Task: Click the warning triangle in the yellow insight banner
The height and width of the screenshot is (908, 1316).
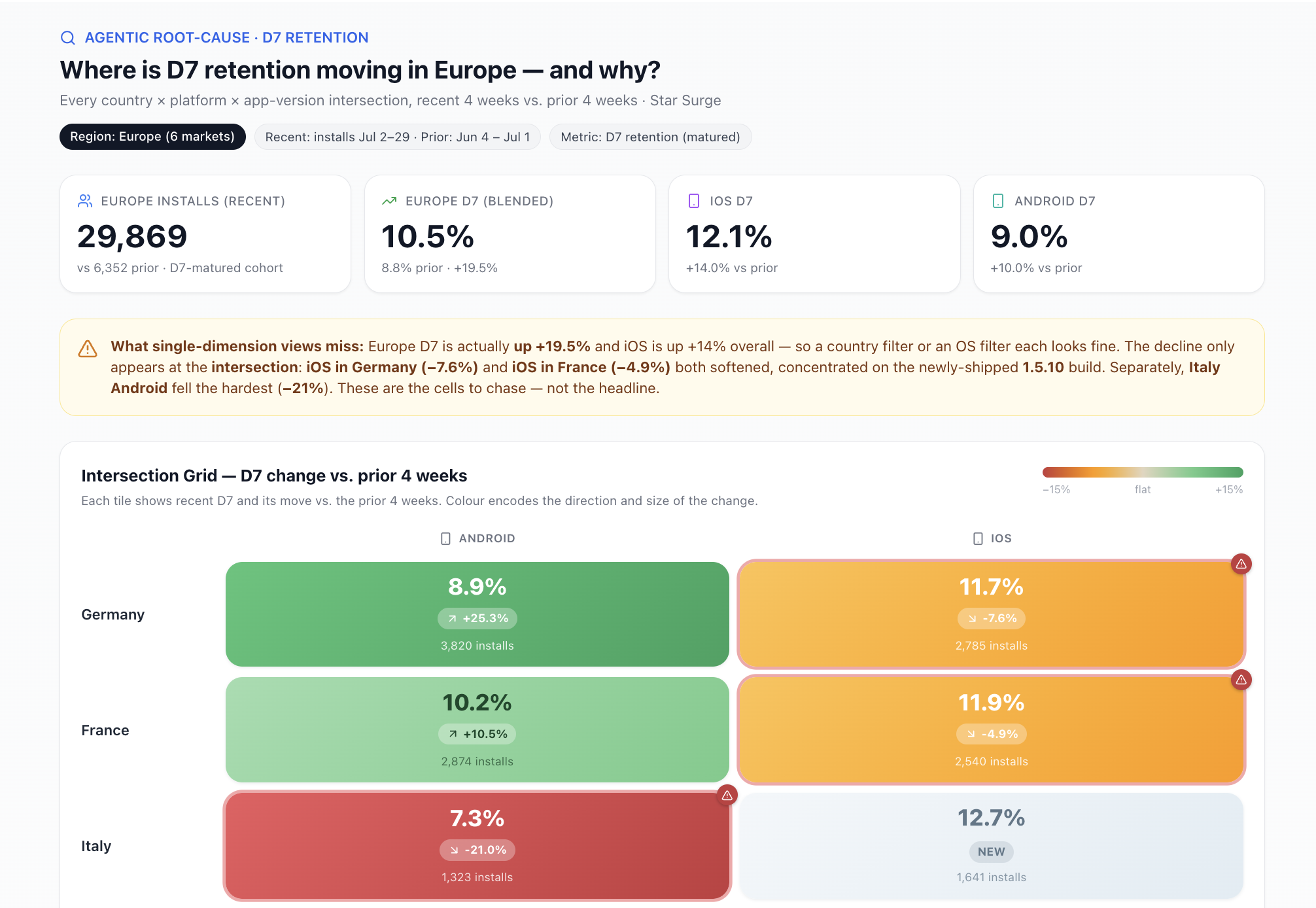Action: (x=88, y=349)
